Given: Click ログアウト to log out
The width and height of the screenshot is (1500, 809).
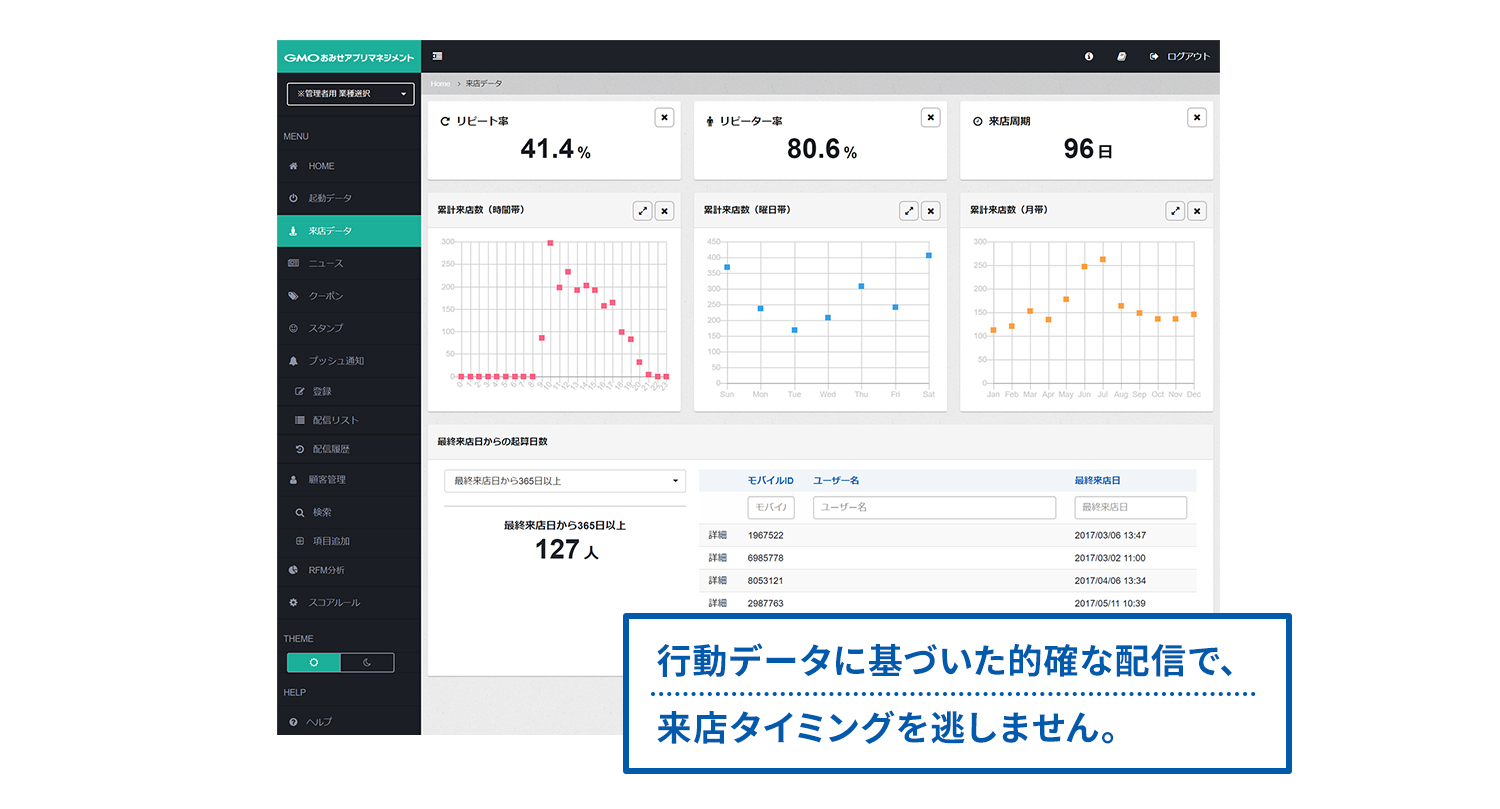Looking at the screenshot, I should coord(1180,56).
